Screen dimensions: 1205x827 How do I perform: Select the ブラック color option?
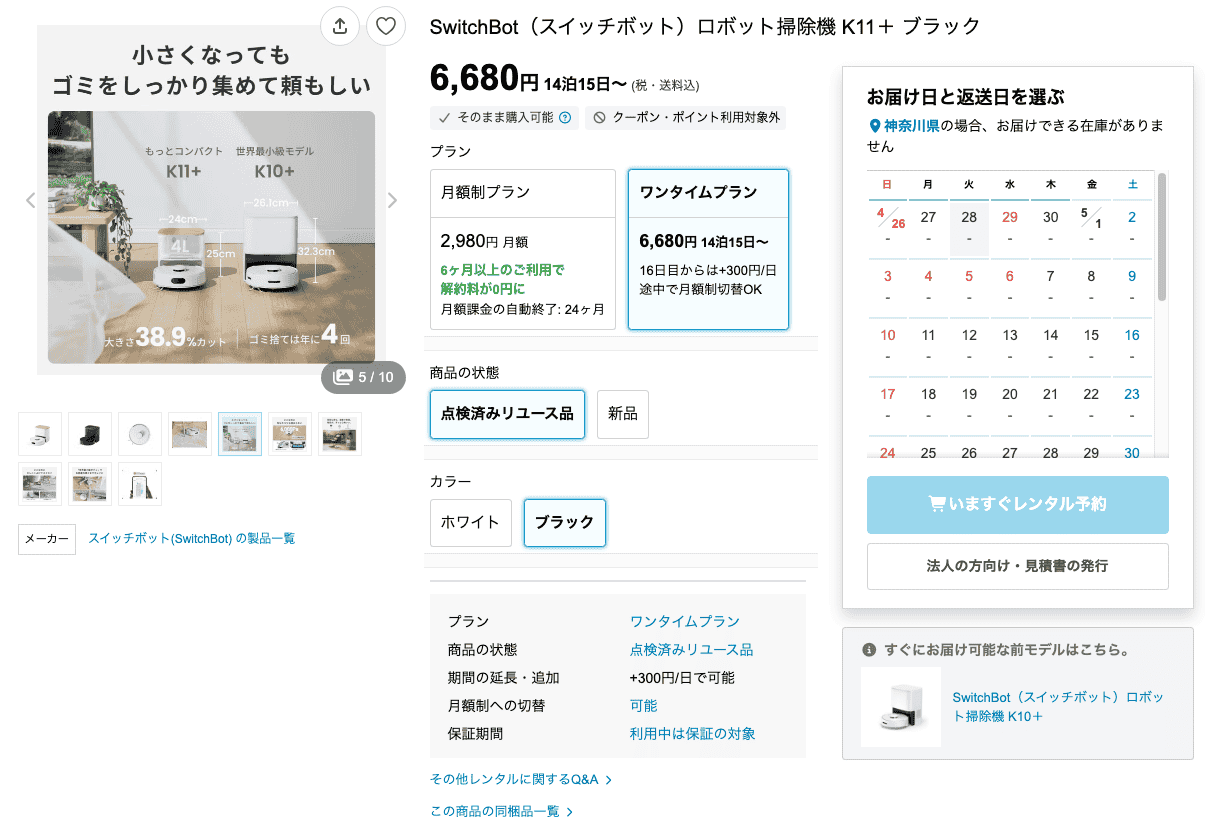[x=564, y=522]
